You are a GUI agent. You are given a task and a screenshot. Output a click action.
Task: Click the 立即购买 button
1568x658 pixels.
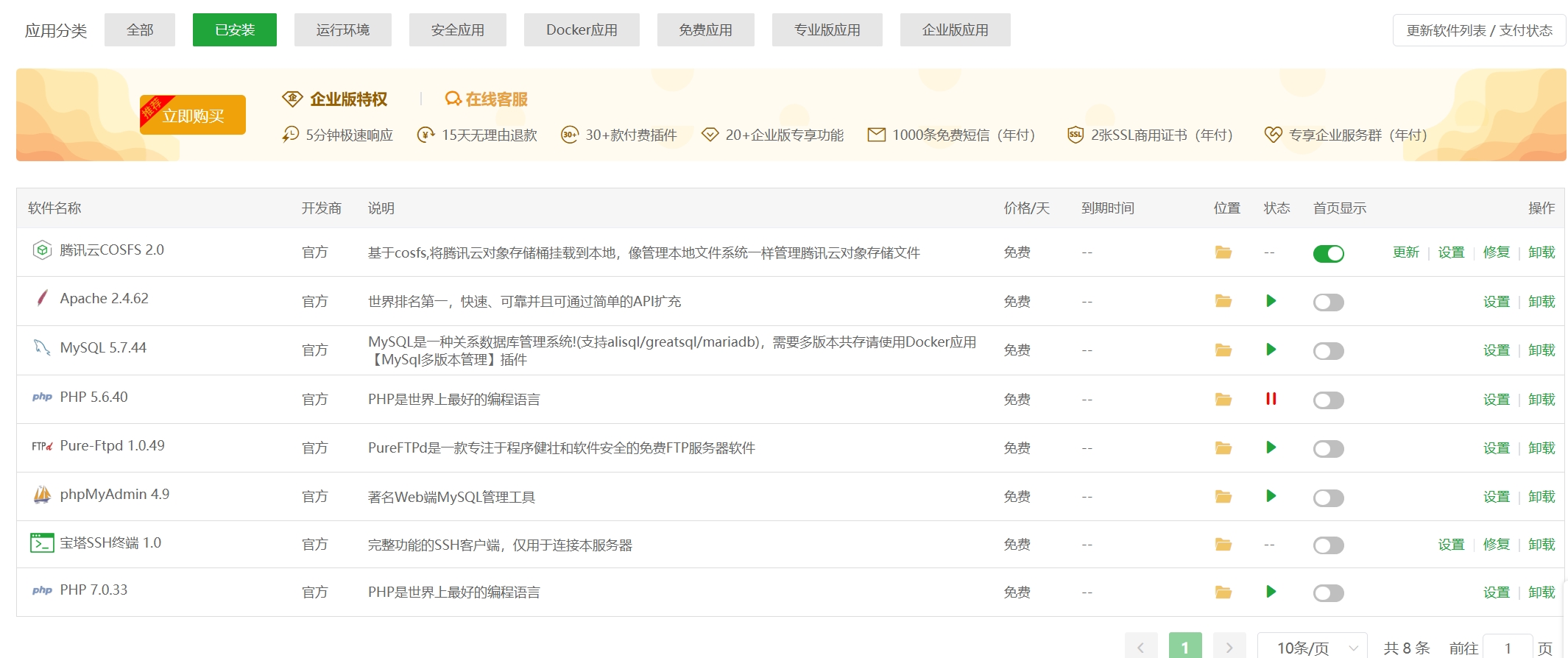tap(193, 116)
